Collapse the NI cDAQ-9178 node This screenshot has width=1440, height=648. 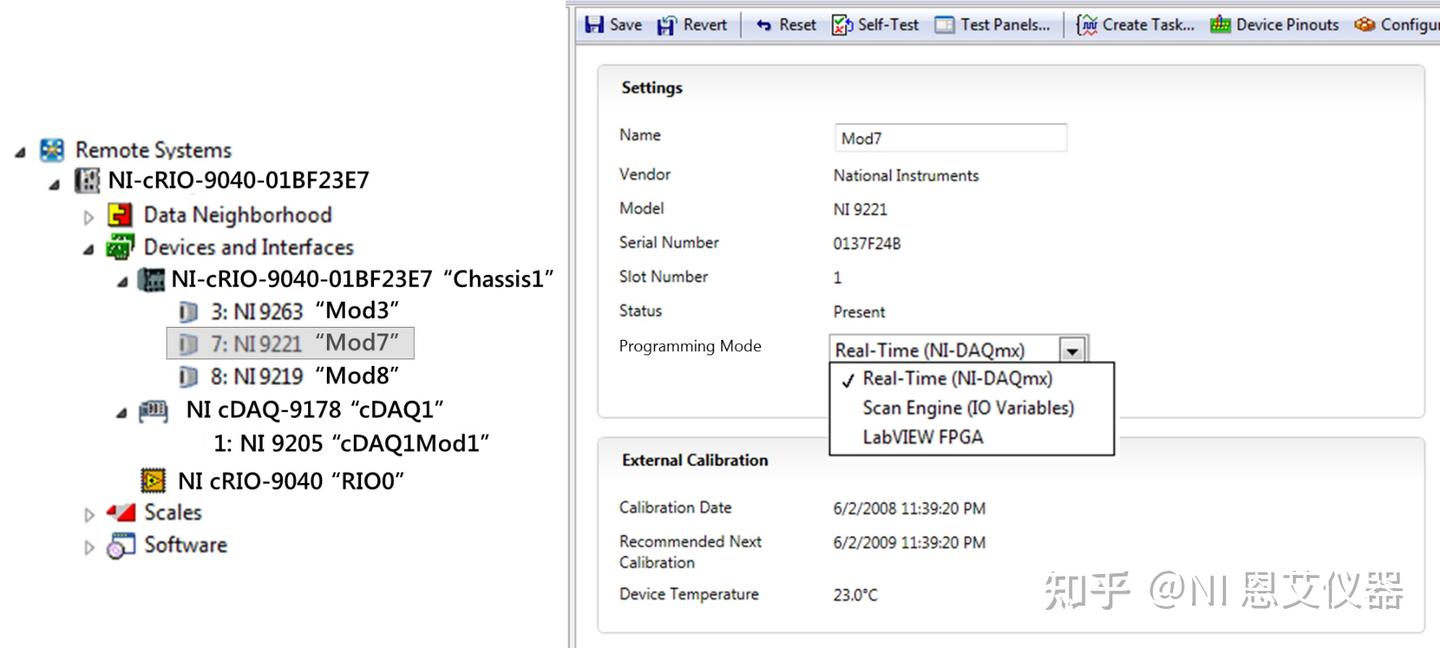point(122,412)
